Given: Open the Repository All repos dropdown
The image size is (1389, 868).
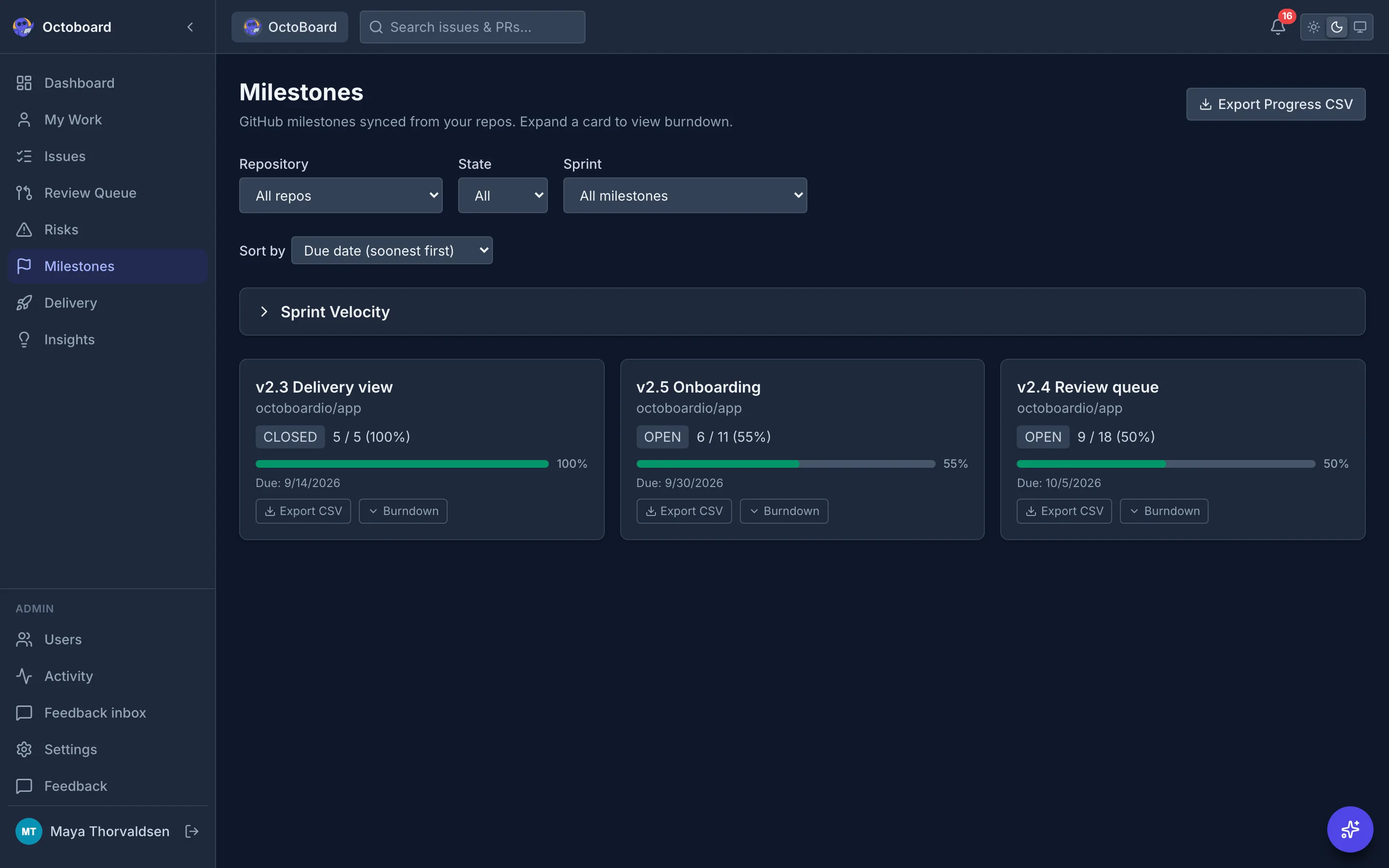Looking at the screenshot, I should pyautogui.click(x=340, y=195).
